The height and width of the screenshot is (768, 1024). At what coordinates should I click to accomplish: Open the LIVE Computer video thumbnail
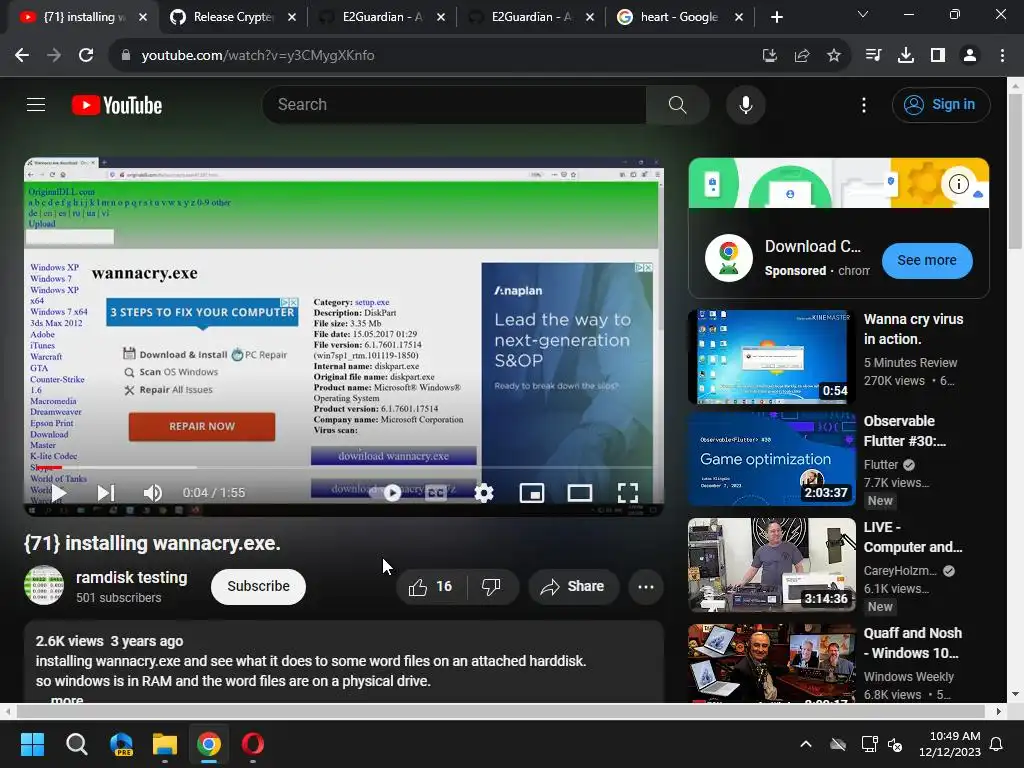click(x=771, y=565)
